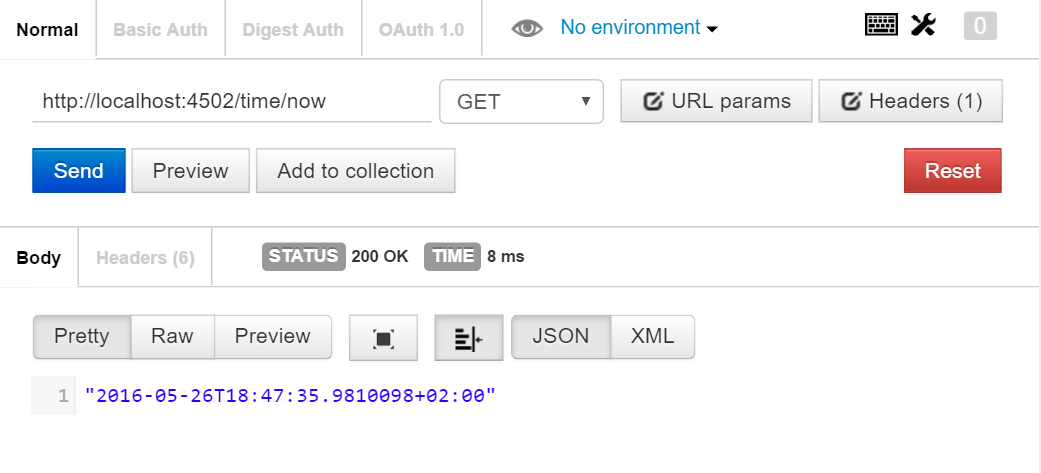Select Pretty response format

click(82, 337)
